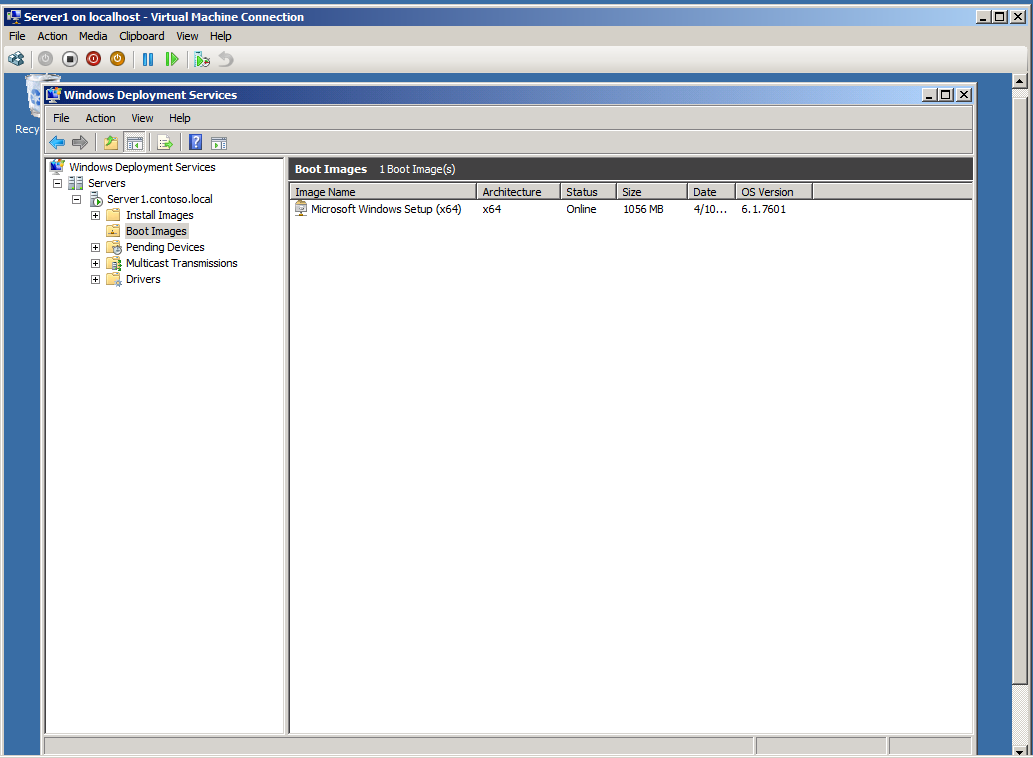Expand the Drivers node
This screenshot has height=758, width=1033.
pos(96,279)
